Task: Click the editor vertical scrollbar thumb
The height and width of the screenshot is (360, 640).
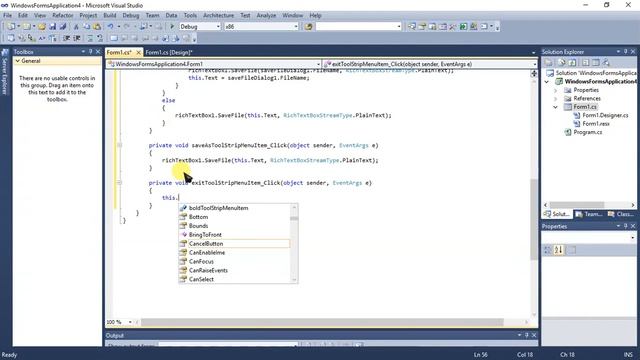Action: (534, 220)
